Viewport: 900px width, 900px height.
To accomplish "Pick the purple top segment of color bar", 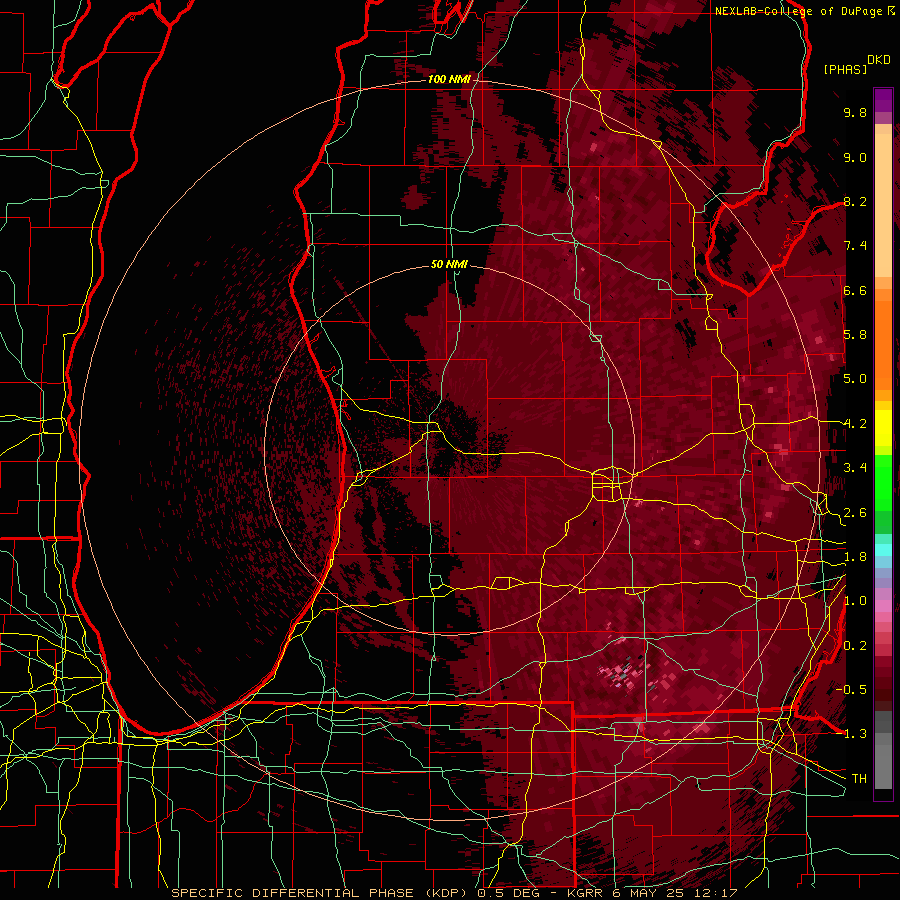I will pos(883,100).
